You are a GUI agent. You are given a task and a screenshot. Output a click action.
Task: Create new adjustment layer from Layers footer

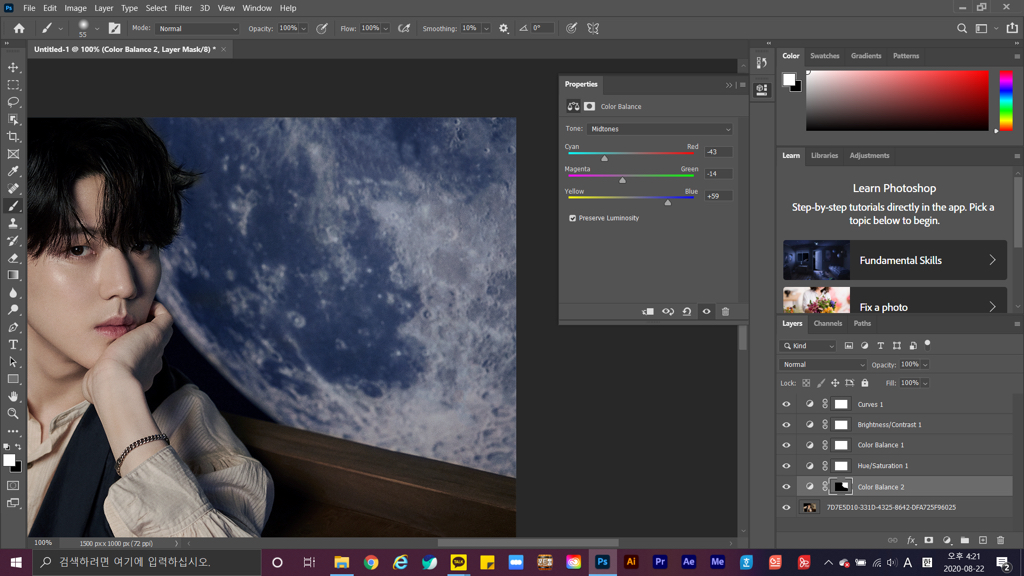coord(947,540)
